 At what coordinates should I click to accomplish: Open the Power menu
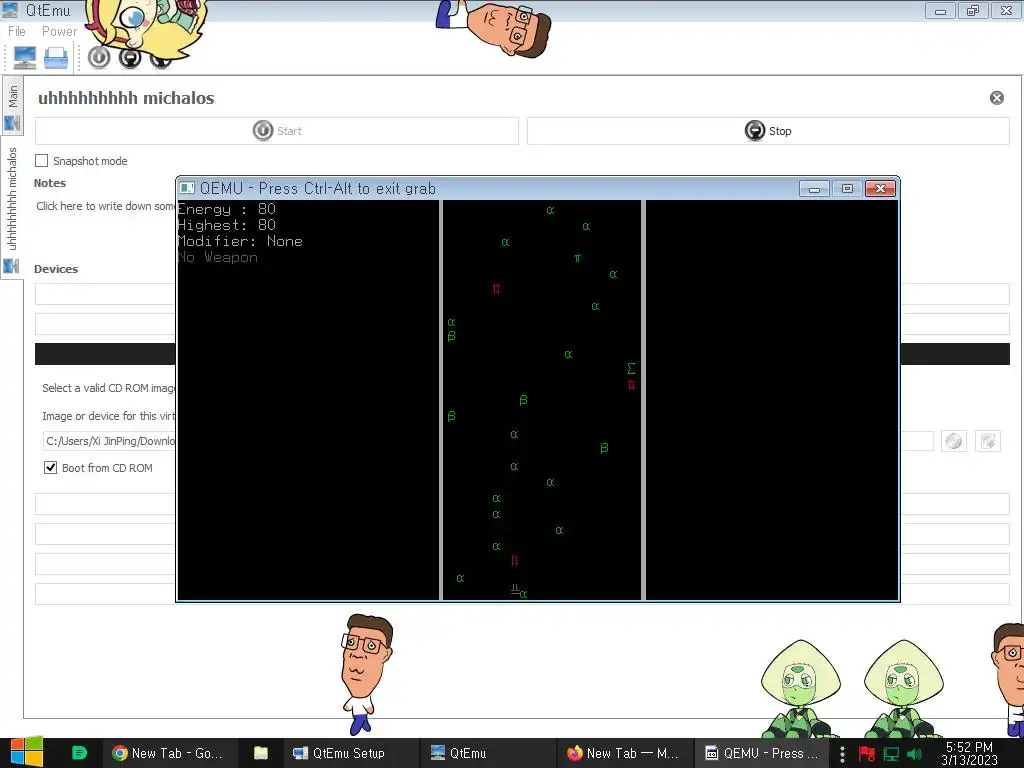pos(59,31)
